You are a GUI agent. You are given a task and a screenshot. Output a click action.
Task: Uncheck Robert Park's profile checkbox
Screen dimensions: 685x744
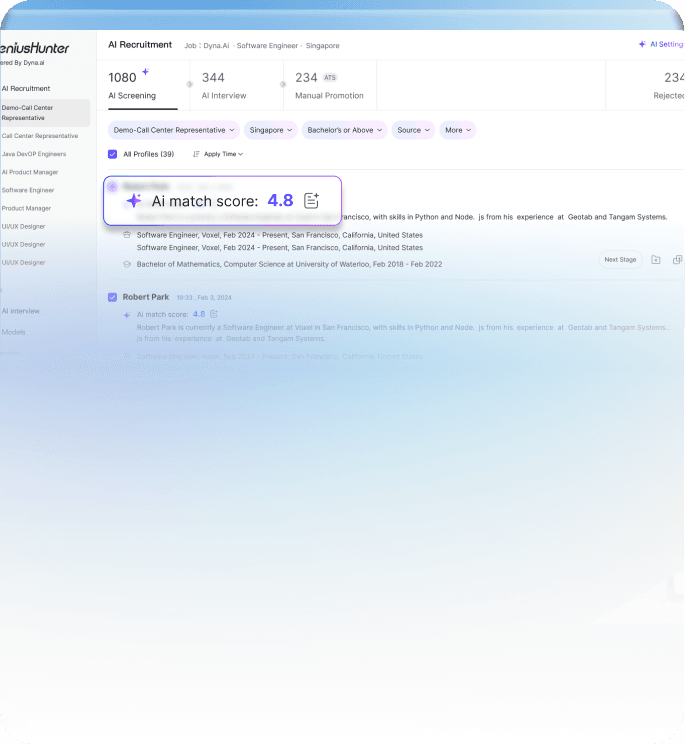[113, 297]
